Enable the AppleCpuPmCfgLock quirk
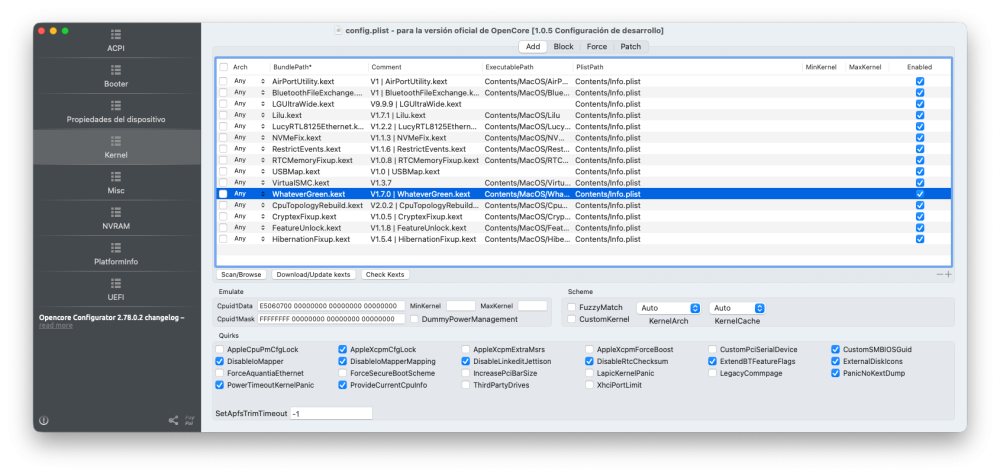 point(220,350)
